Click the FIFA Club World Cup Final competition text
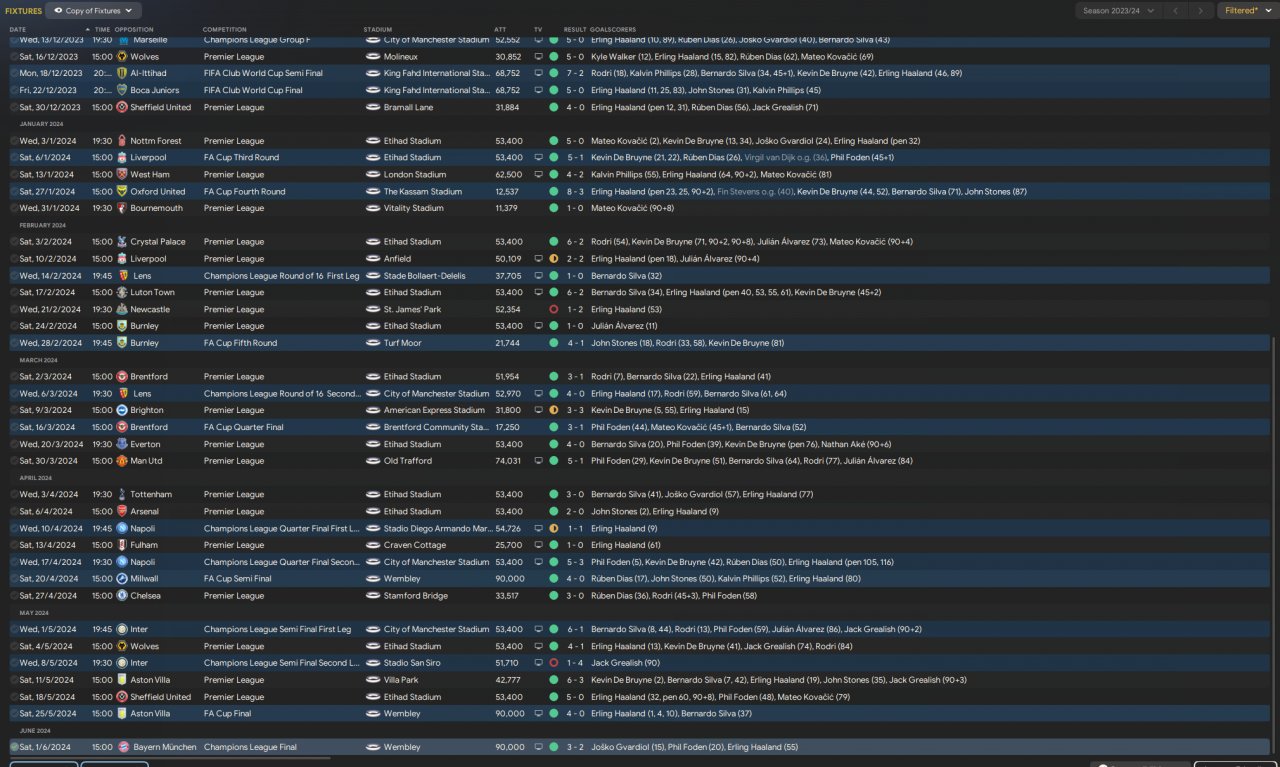The width and height of the screenshot is (1280, 767). 253,90
